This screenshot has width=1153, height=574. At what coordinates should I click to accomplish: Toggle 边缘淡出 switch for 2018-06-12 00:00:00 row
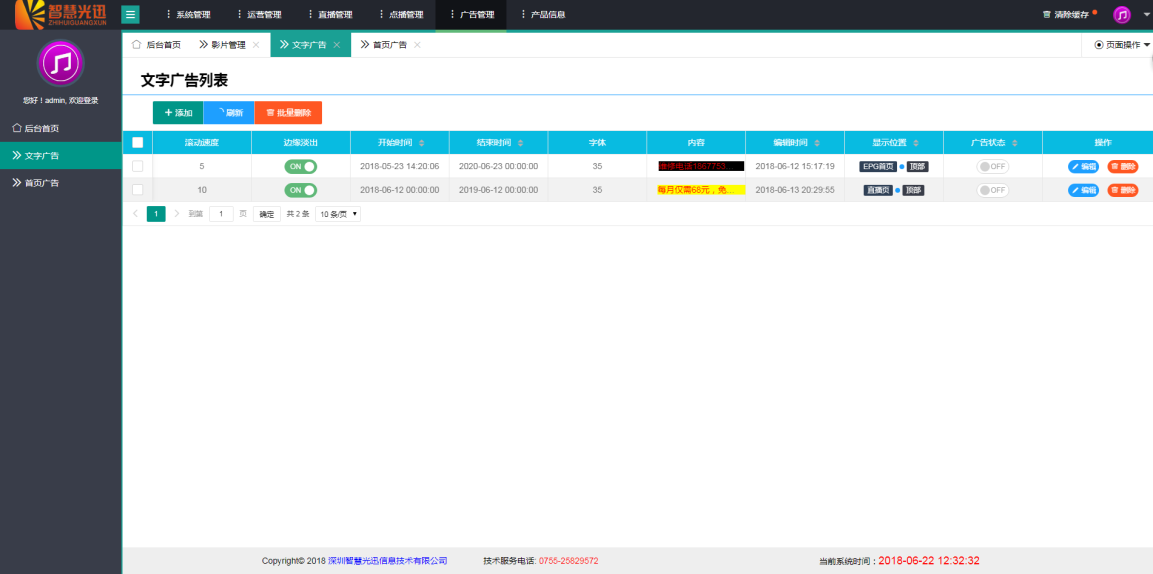[301, 190]
